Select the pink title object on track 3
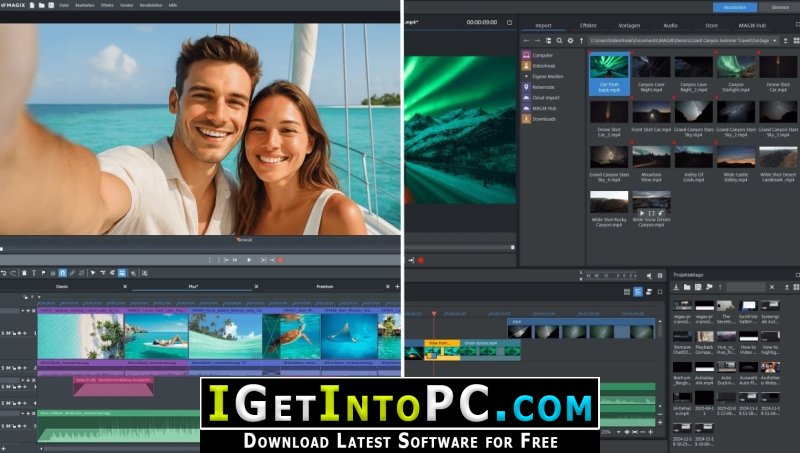 point(113,387)
